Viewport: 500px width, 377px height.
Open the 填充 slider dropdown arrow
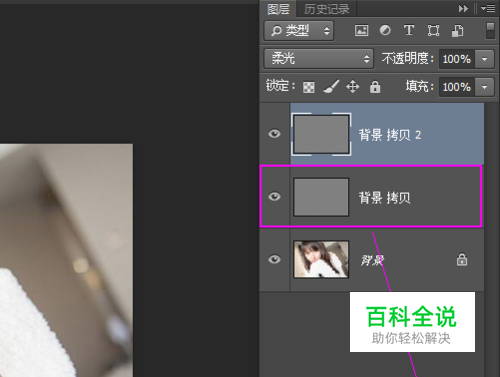pyautogui.click(x=484, y=87)
